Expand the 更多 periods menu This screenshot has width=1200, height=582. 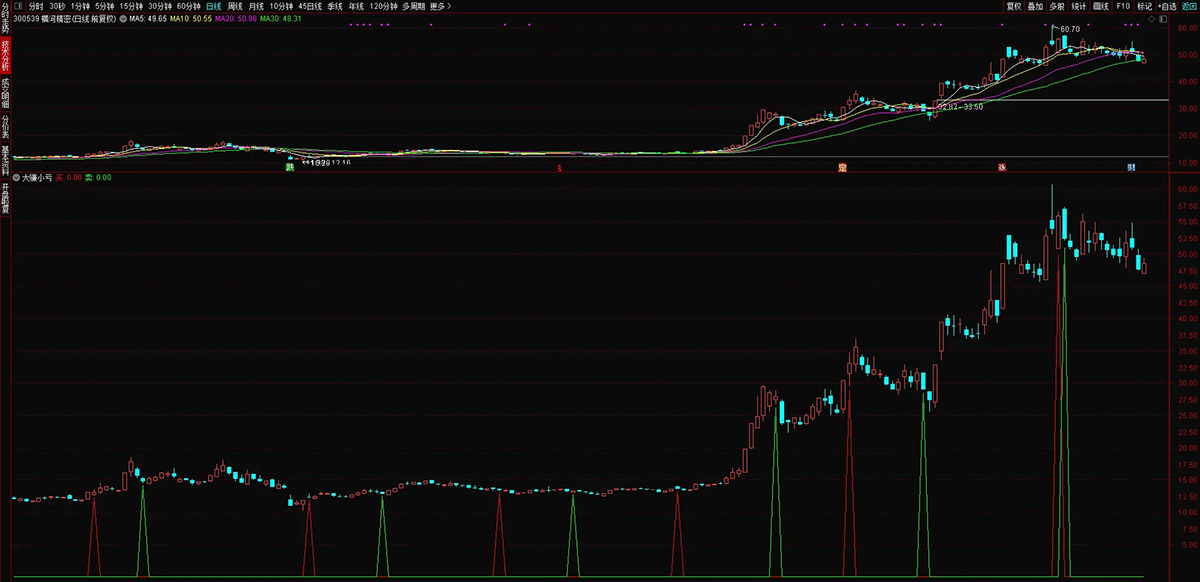coord(440,6)
